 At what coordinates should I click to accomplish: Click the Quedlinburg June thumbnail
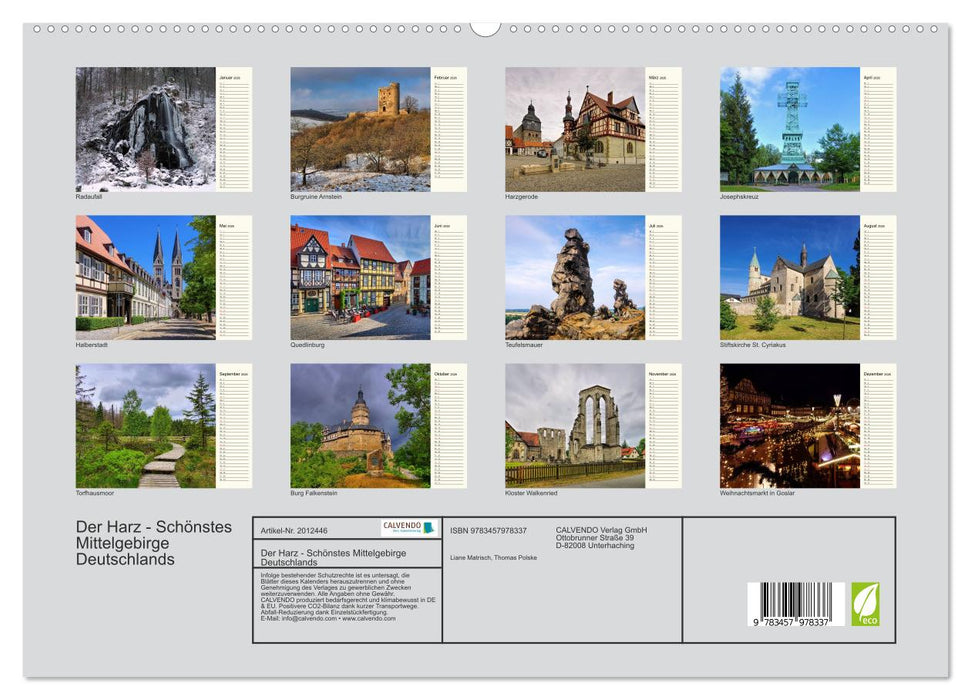(358, 275)
